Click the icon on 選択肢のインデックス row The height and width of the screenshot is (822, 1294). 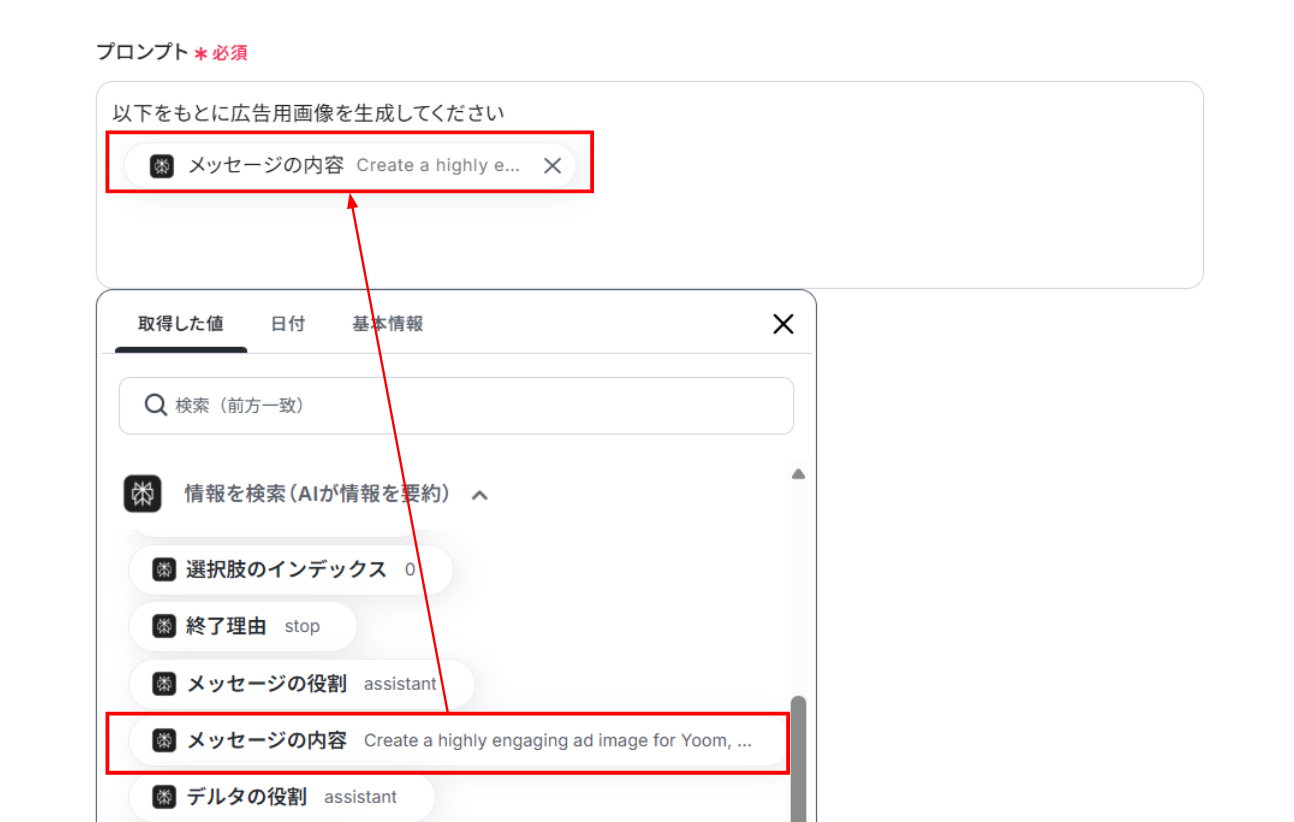tap(164, 570)
